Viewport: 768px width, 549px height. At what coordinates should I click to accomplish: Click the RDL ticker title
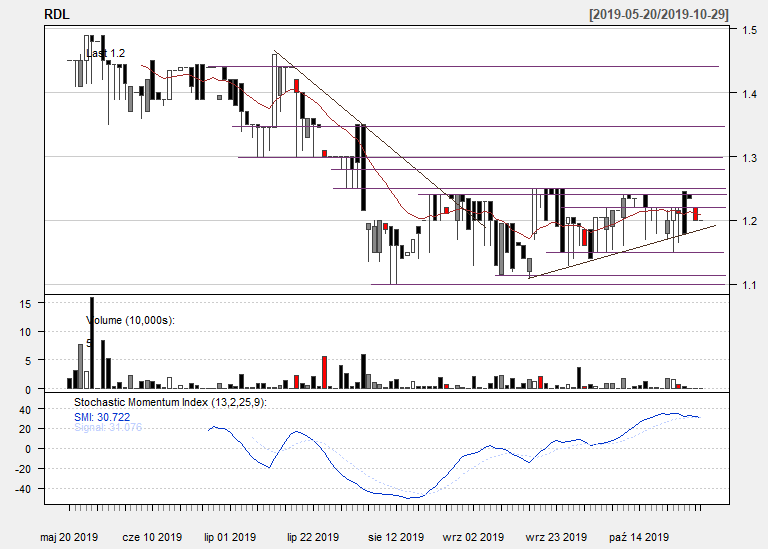[x=57, y=14]
